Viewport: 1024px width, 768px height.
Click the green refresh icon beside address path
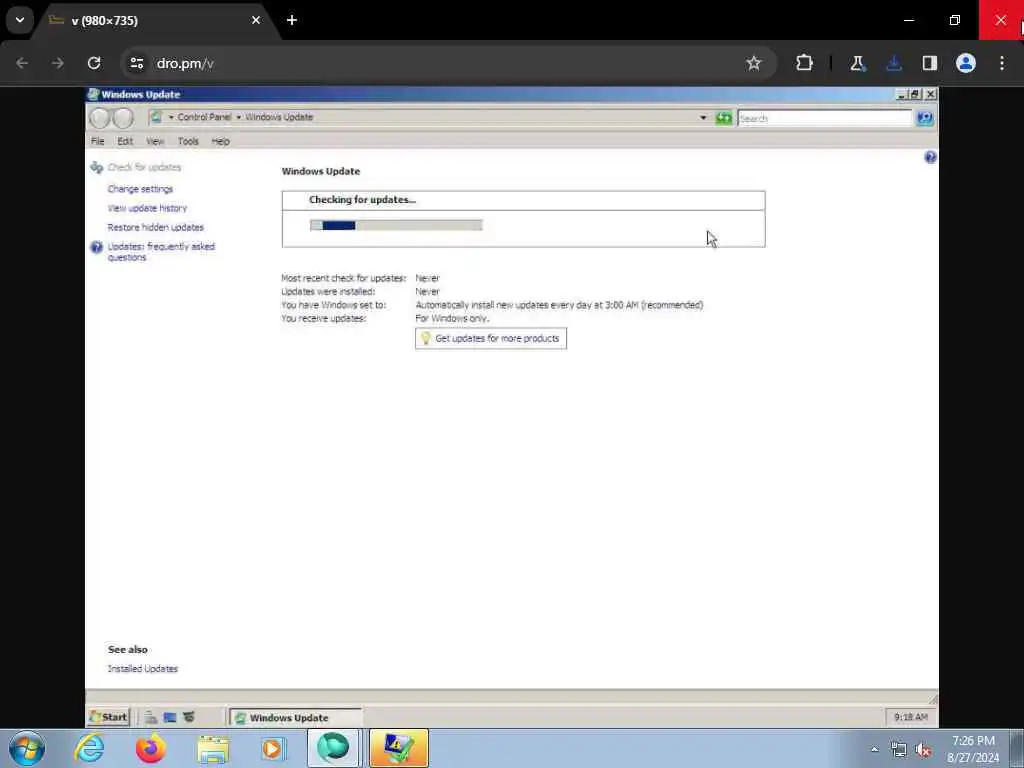pyautogui.click(x=723, y=118)
